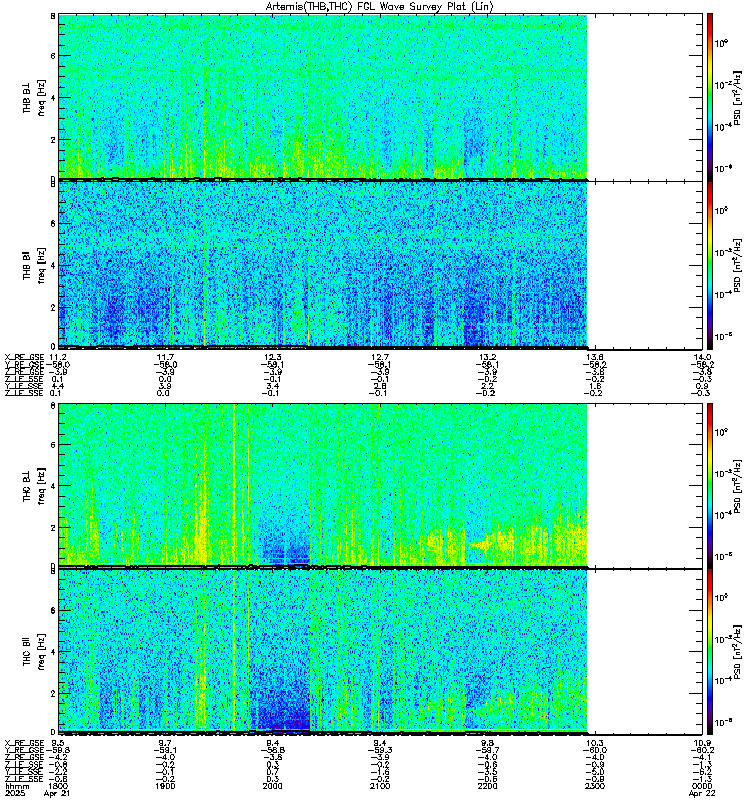Viewport: 750px width, 800px height.
Task: Click the THB B∥ spectrogram panel
Action: pyautogui.click(x=380, y=265)
